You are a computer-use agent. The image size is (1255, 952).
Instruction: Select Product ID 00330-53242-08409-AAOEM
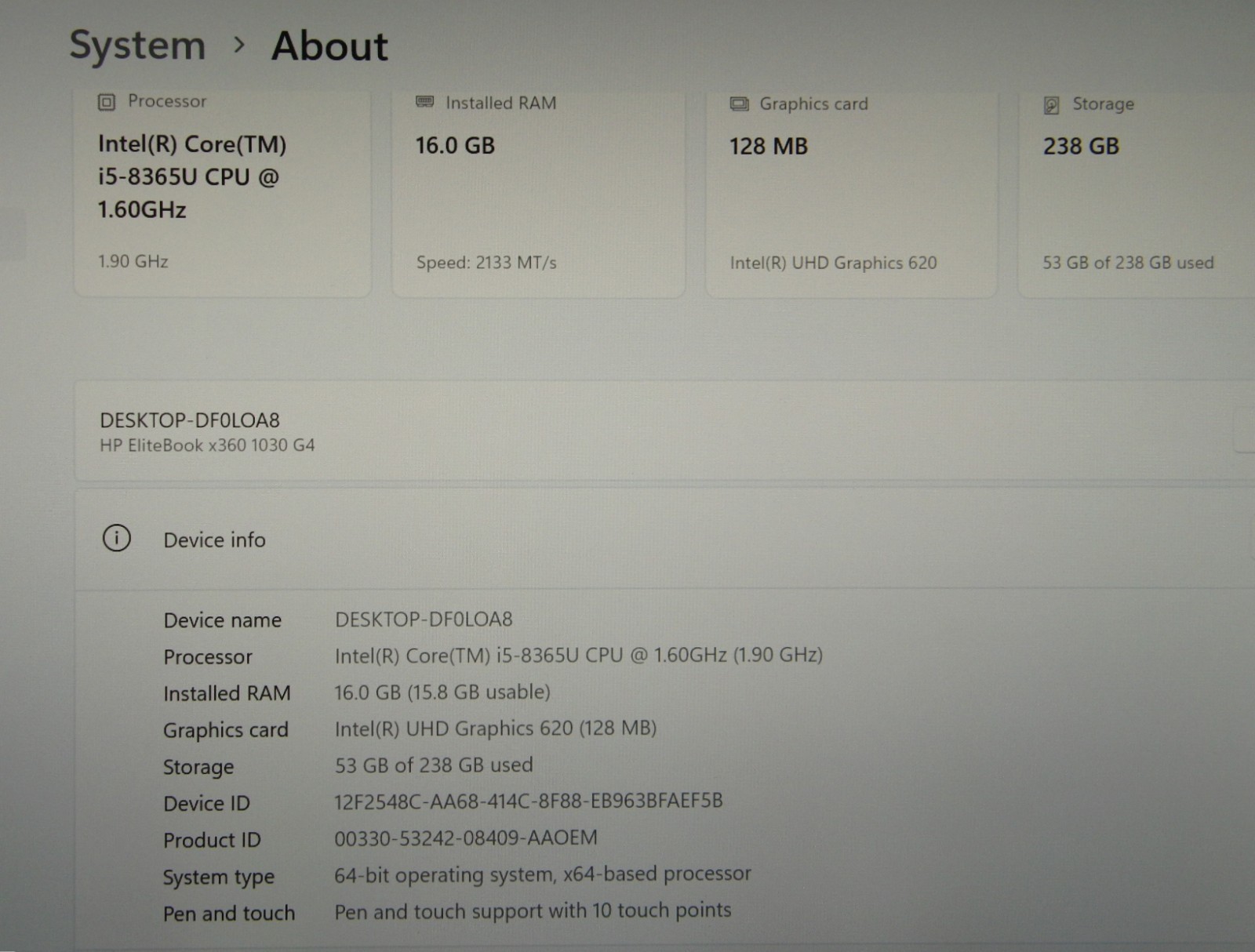pyautogui.click(x=466, y=838)
